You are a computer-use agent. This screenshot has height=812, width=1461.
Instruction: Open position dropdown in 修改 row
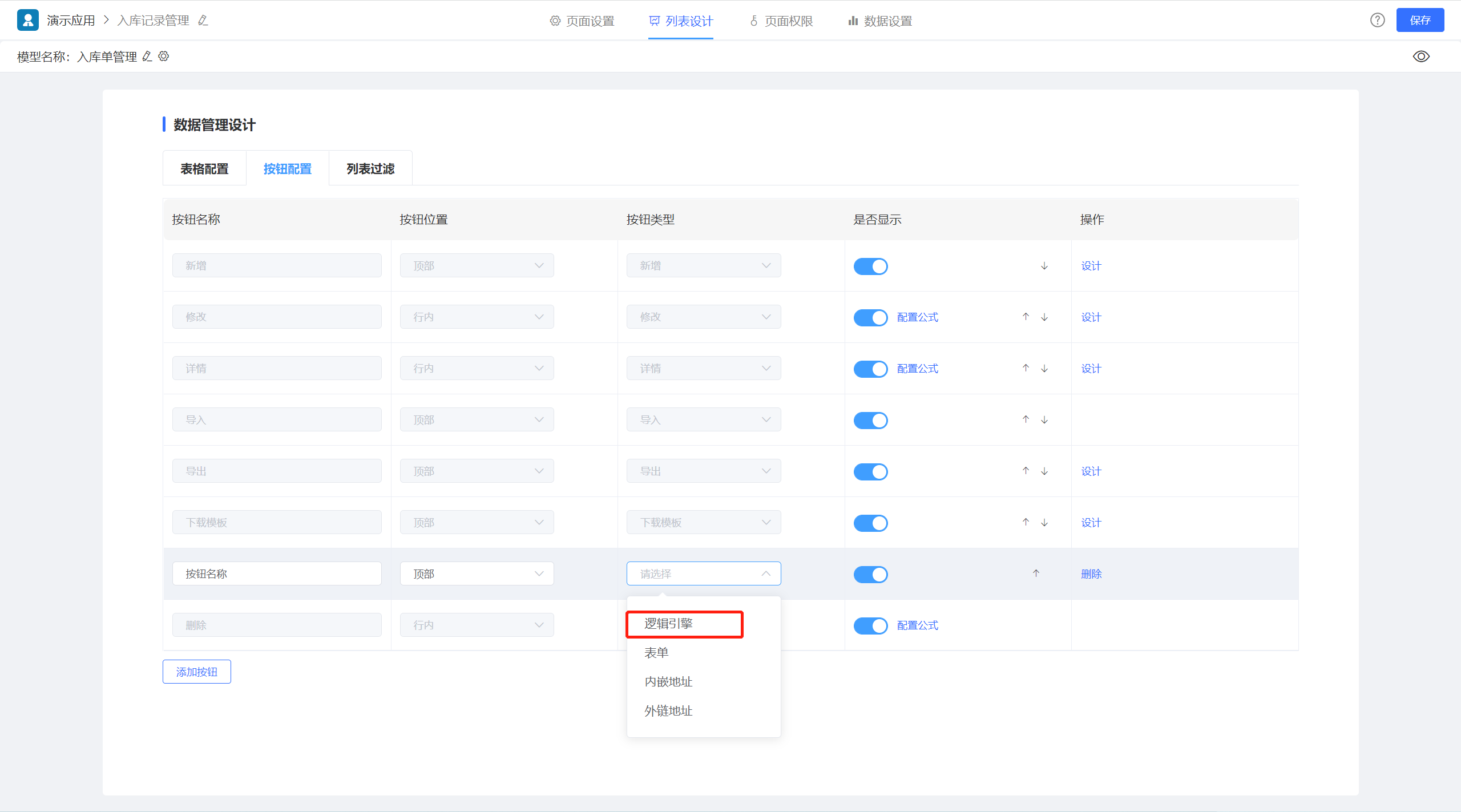(477, 317)
